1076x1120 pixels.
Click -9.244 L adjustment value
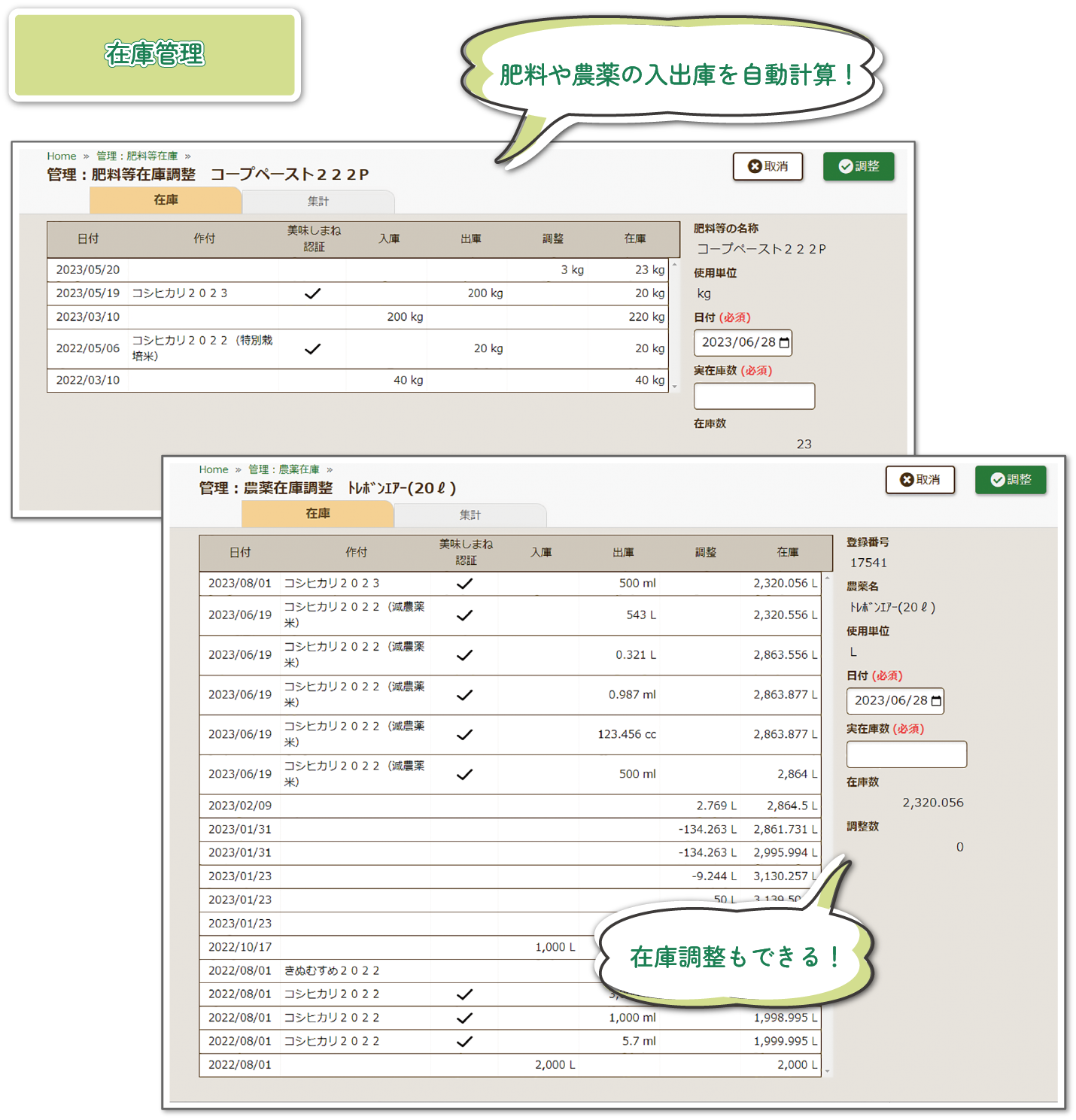714,876
